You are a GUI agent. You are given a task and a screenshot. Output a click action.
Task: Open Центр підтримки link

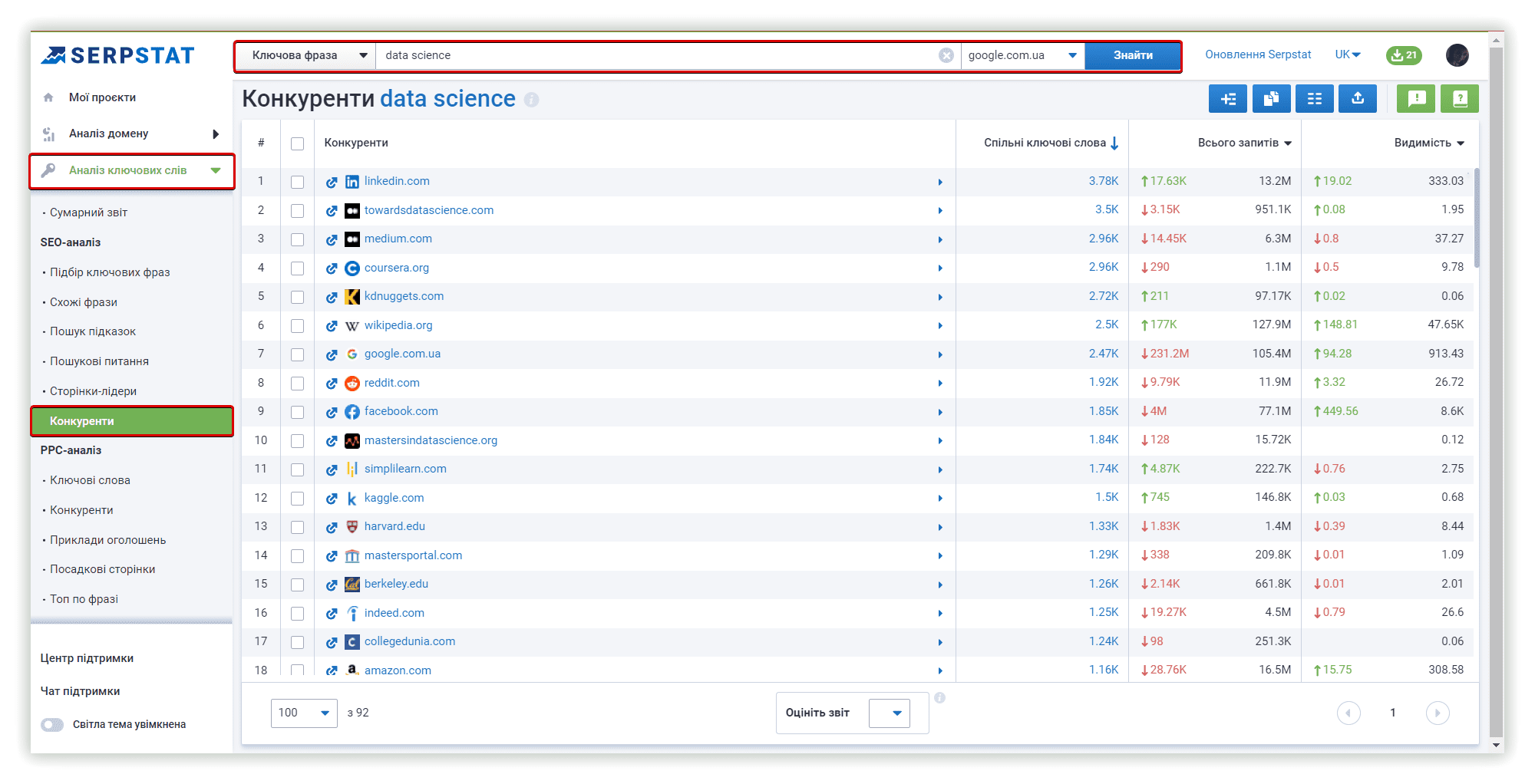pos(87,658)
